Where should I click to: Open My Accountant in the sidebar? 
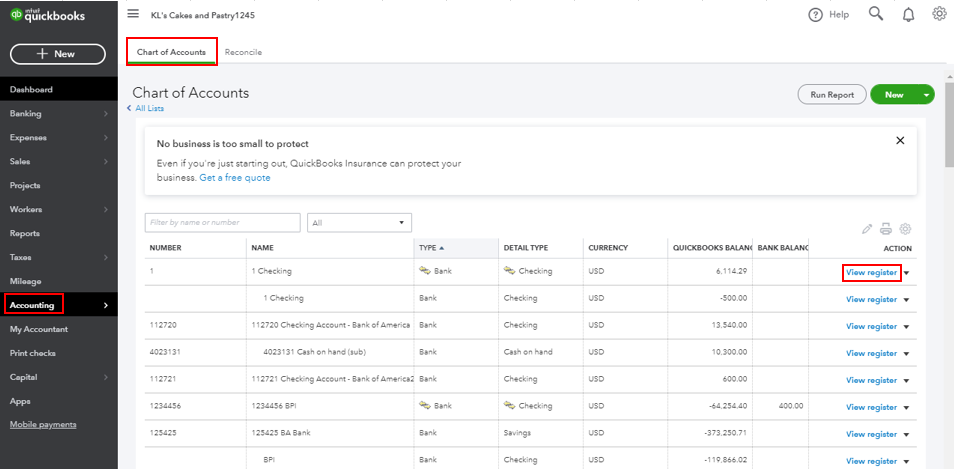pyautogui.click(x=58, y=329)
